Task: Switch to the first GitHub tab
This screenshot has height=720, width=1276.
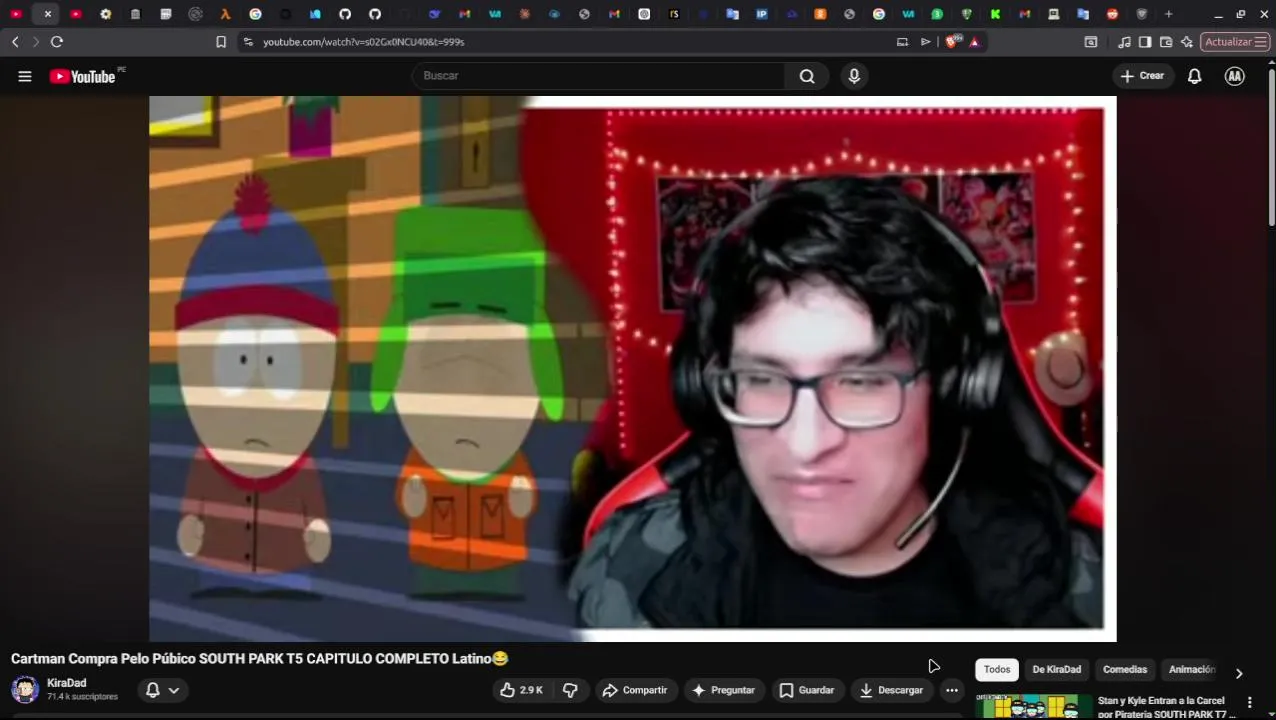Action: click(x=345, y=14)
